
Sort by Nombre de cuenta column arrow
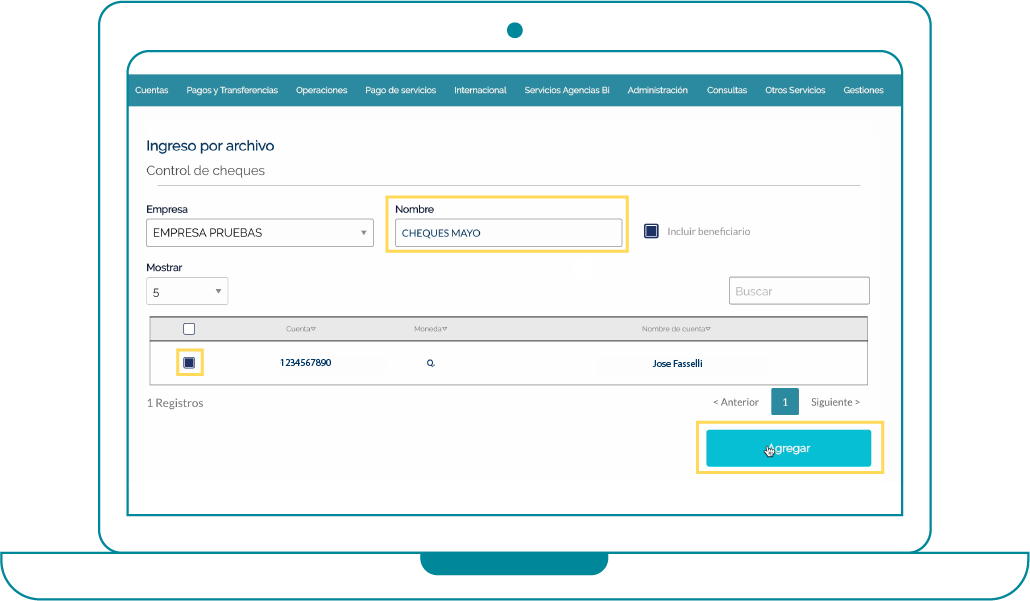tap(708, 329)
